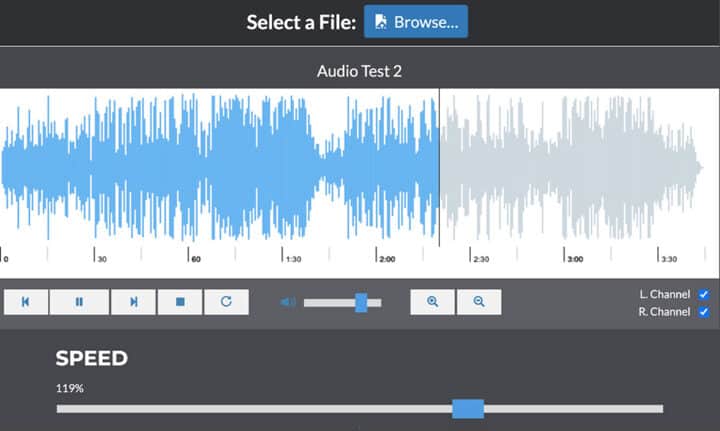
Task: Click the blue played waveform section
Action: point(220,167)
